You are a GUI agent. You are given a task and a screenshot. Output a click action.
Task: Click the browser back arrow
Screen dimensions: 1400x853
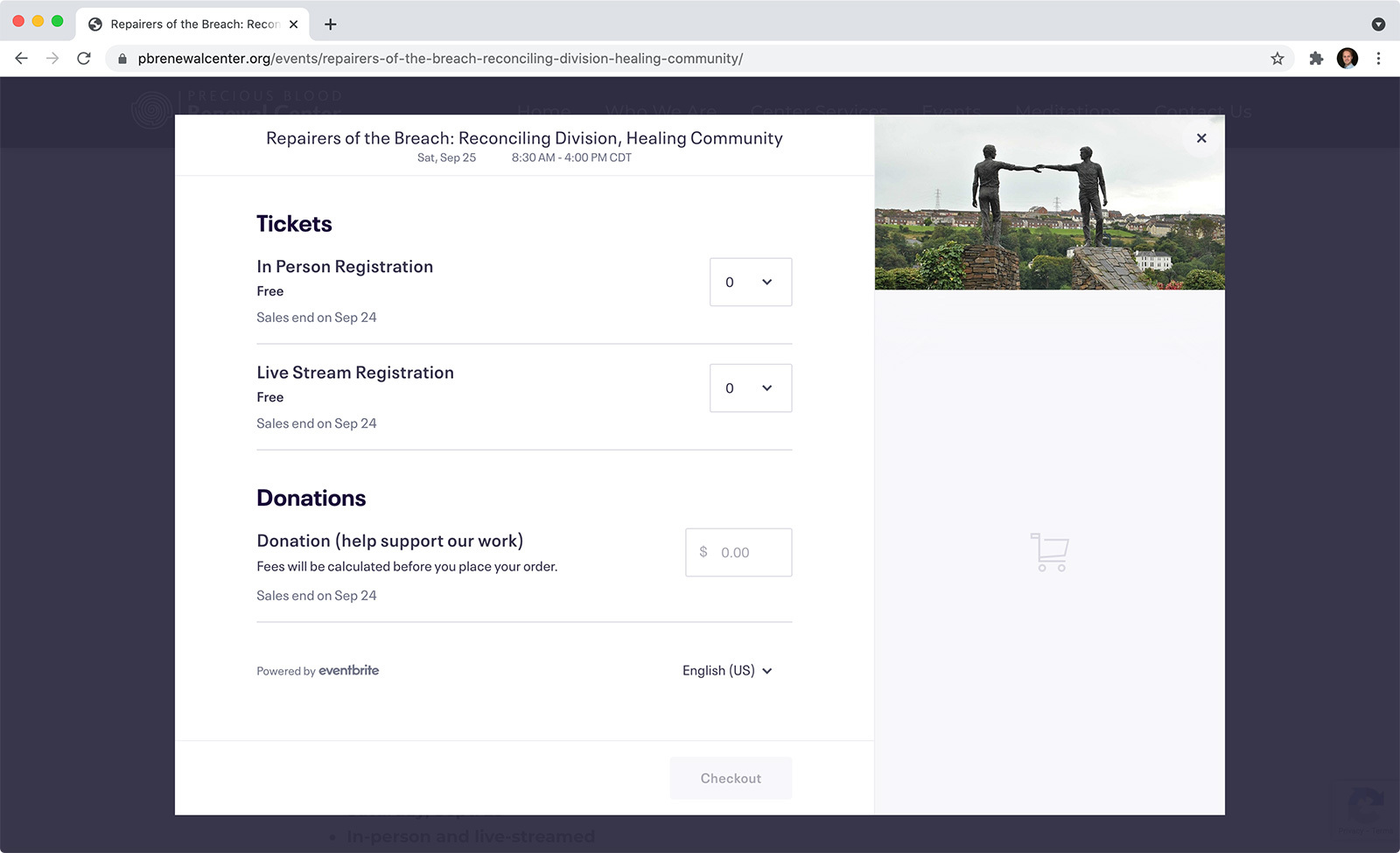point(22,59)
